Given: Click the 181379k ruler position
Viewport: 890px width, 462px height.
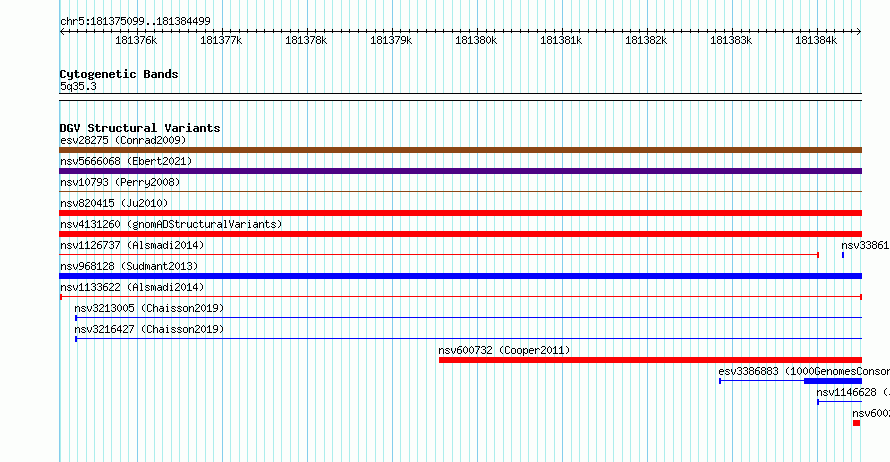Looking at the screenshot, I should click(391, 40).
